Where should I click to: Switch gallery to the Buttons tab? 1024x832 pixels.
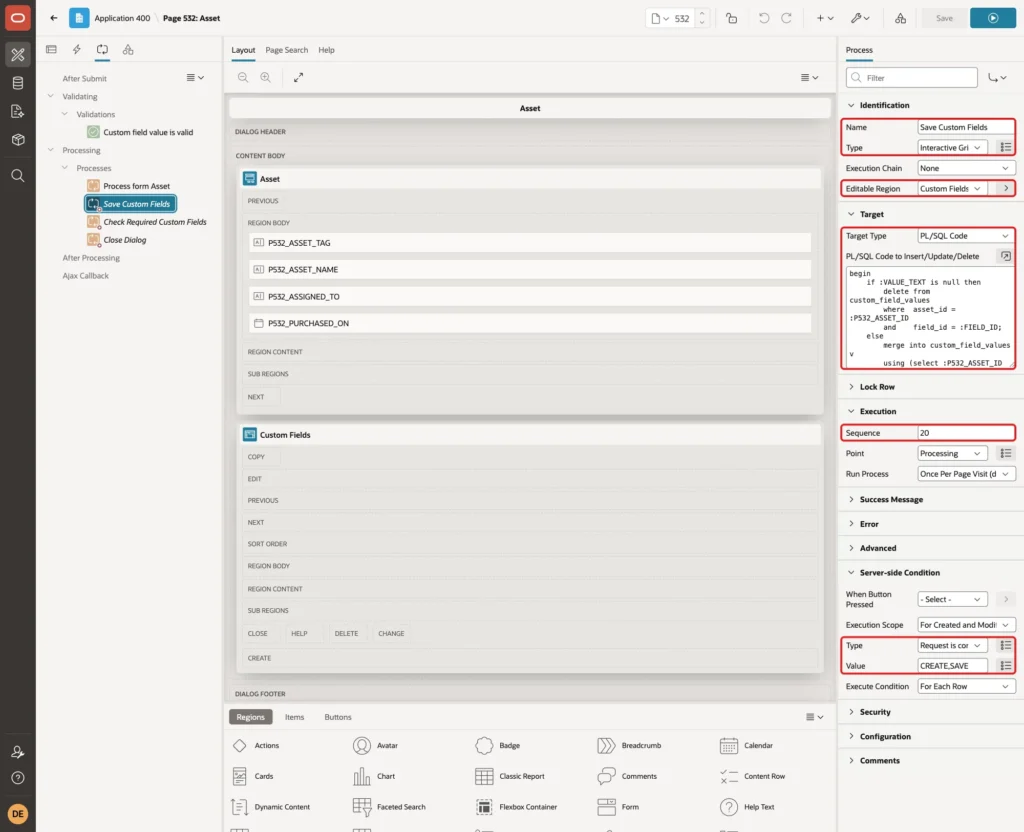[338, 717]
